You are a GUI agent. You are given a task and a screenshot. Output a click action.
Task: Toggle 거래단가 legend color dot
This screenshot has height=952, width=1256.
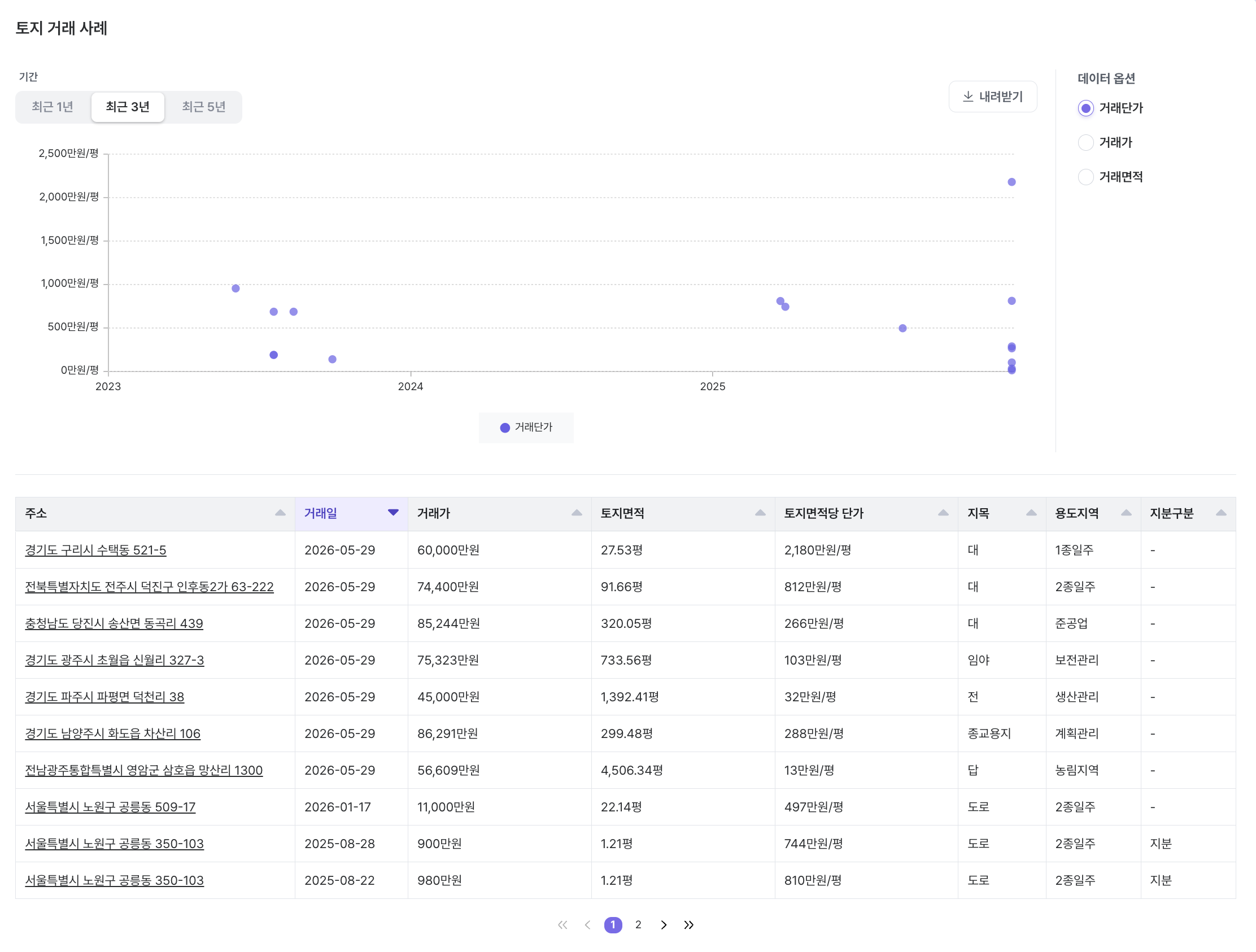tap(505, 427)
